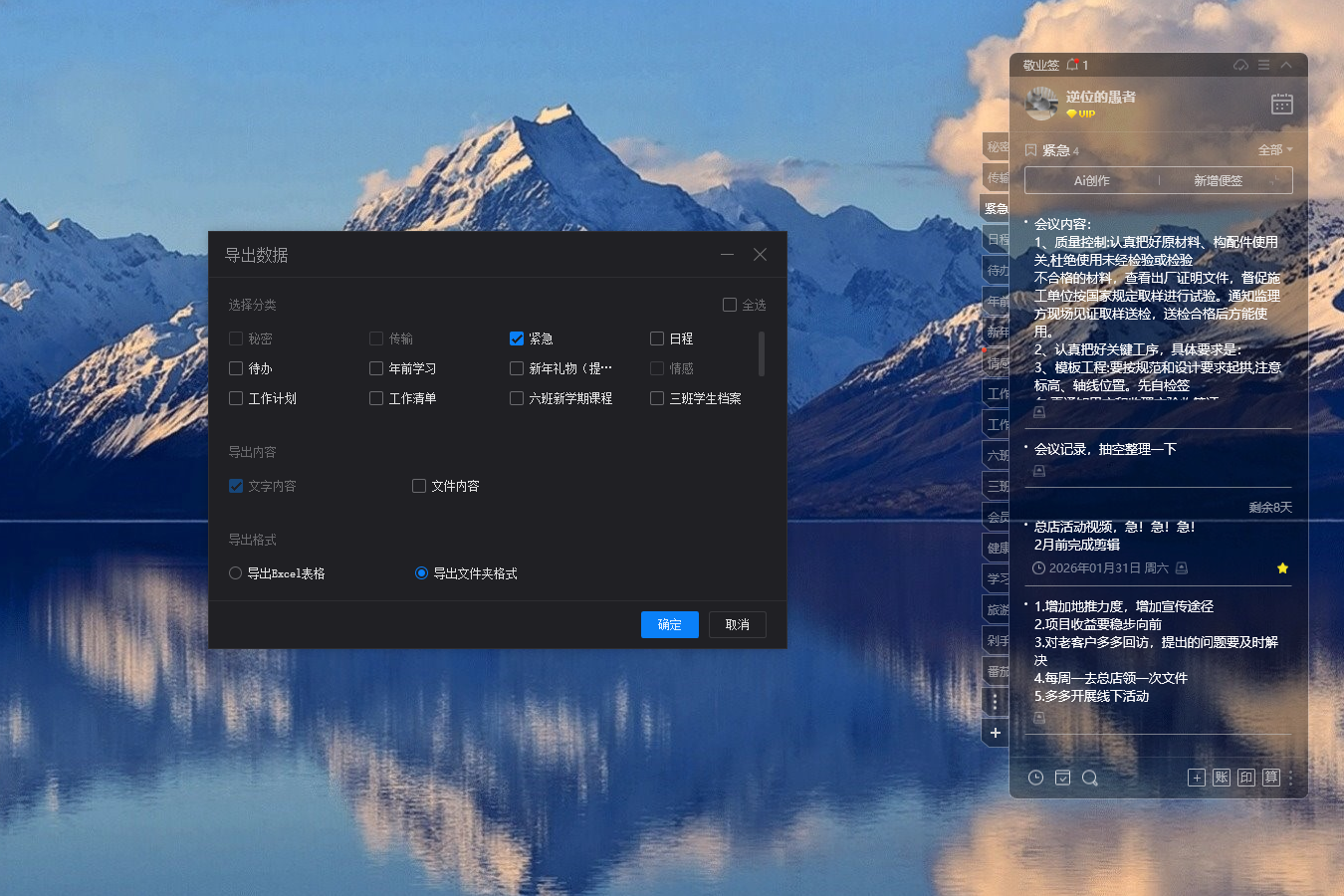Open the calendar icon beside the username
Image resolution: width=1344 pixels, height=896 pixels.
click(1281, 104)
